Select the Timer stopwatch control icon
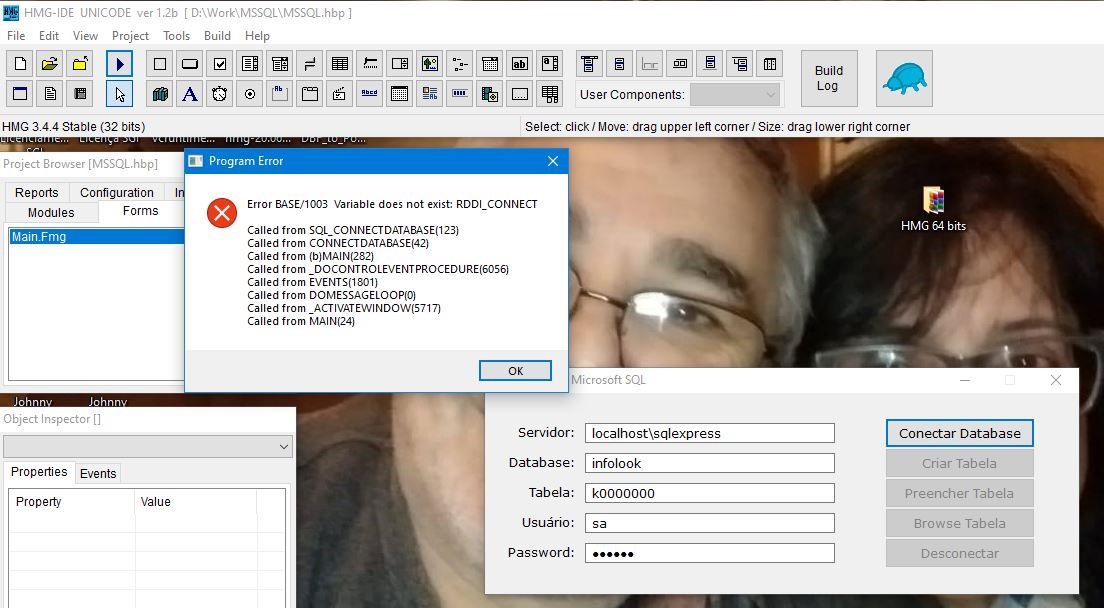The image size is (1104, 608). pyautogui.click(x=220, y=94)
